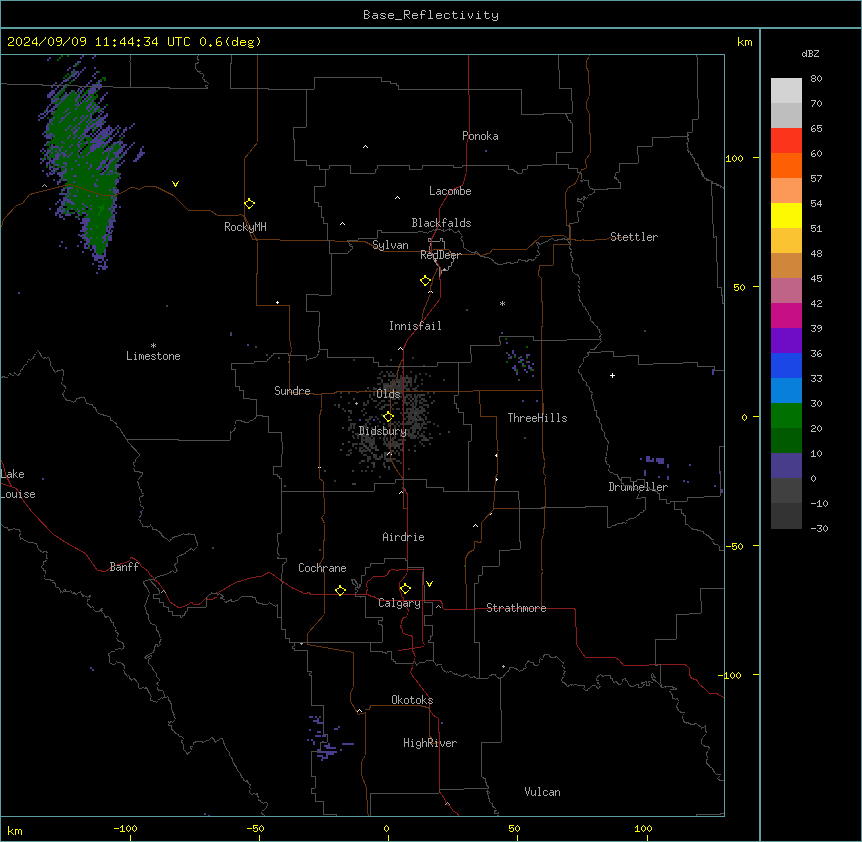Click the purple echo patch southwest of Okotoks

[x=328, y=738]
